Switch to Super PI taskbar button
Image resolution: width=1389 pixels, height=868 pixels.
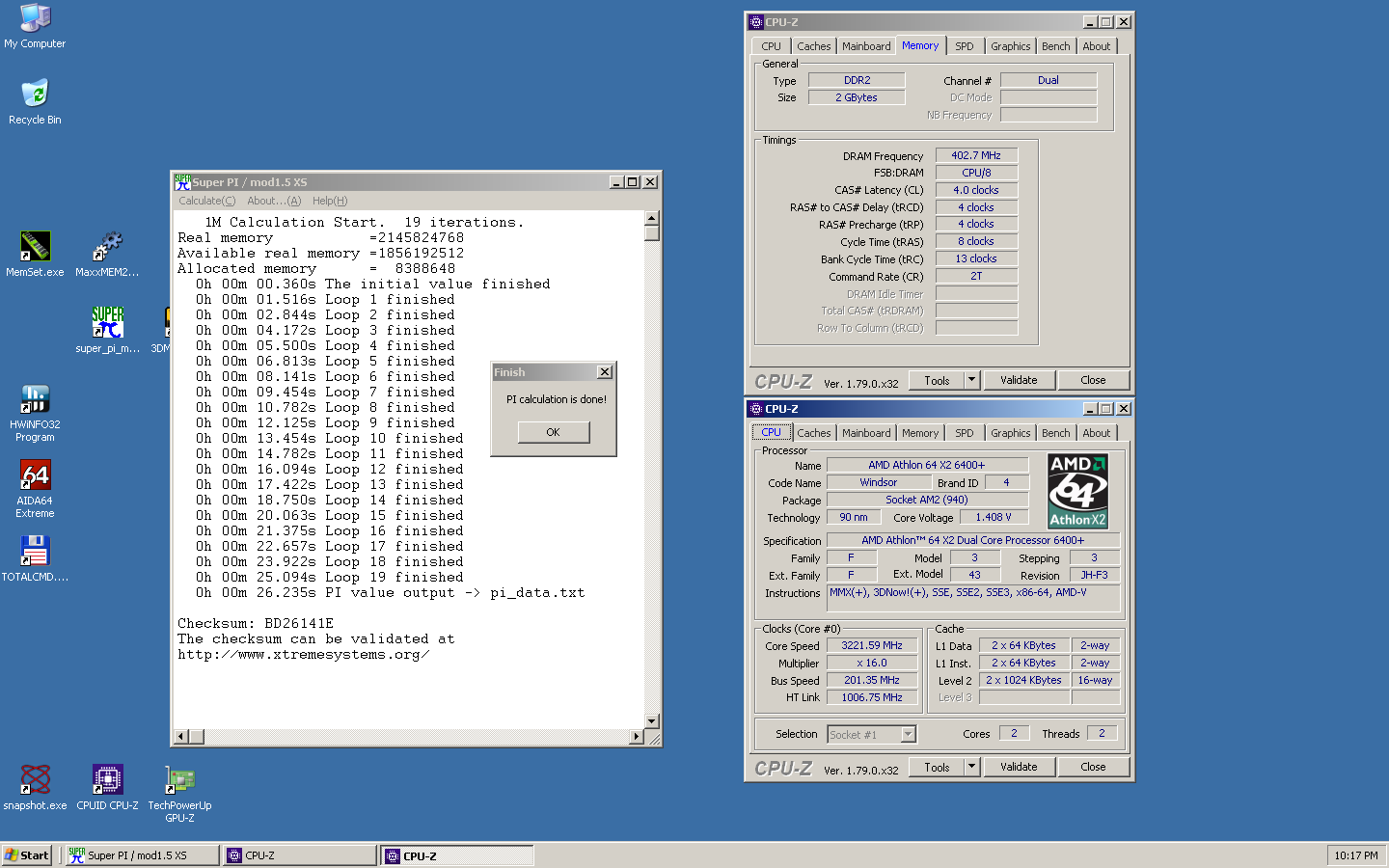[x=142, y=855]
